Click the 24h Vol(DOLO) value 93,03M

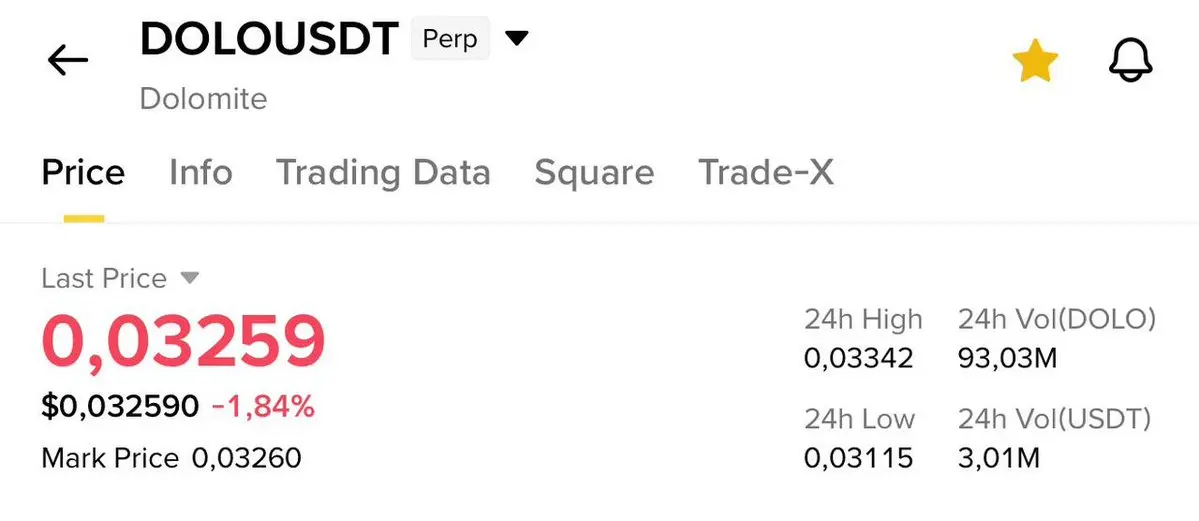click(1007, 357)
